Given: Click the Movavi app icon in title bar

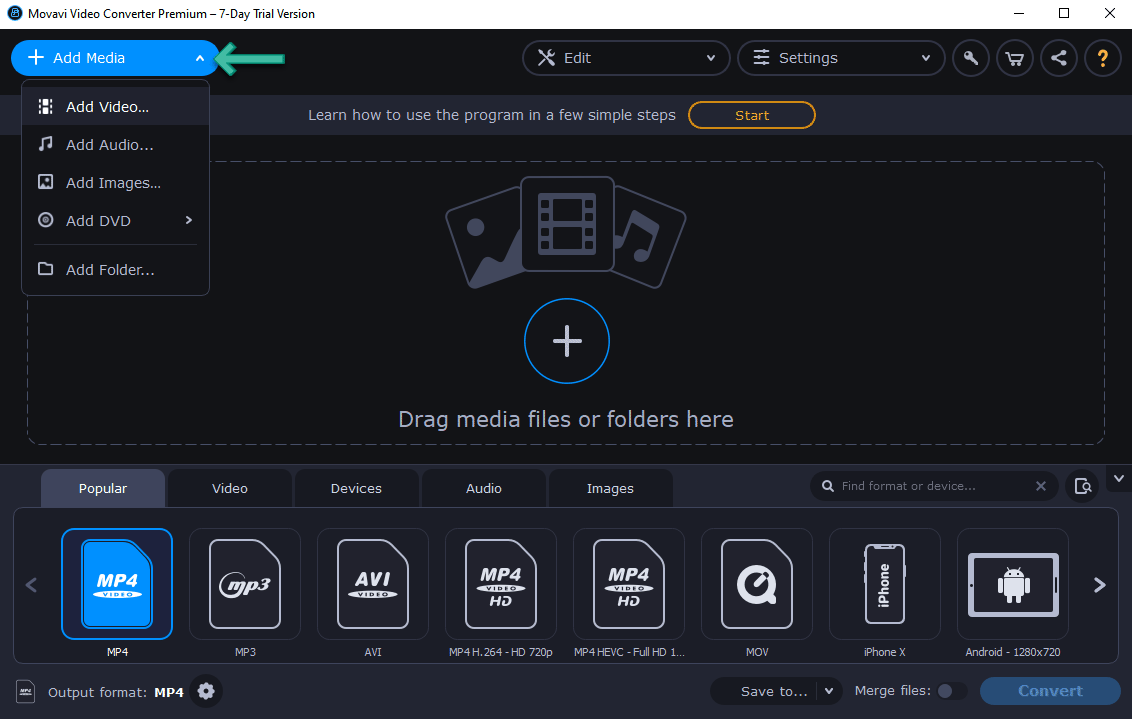Looking at the screenshot, I should [14, 14].
